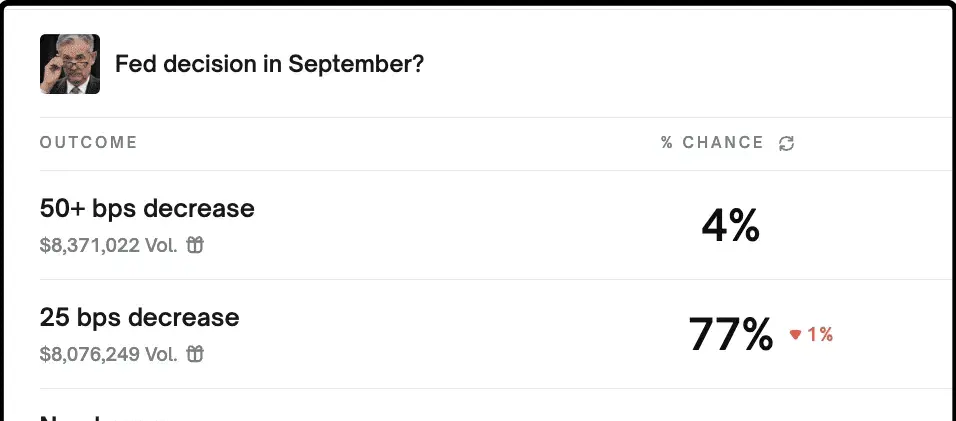Click 'Vol.' text in the 25 bps row
Viewport: 956px width, 421px height.
[161, 353]
